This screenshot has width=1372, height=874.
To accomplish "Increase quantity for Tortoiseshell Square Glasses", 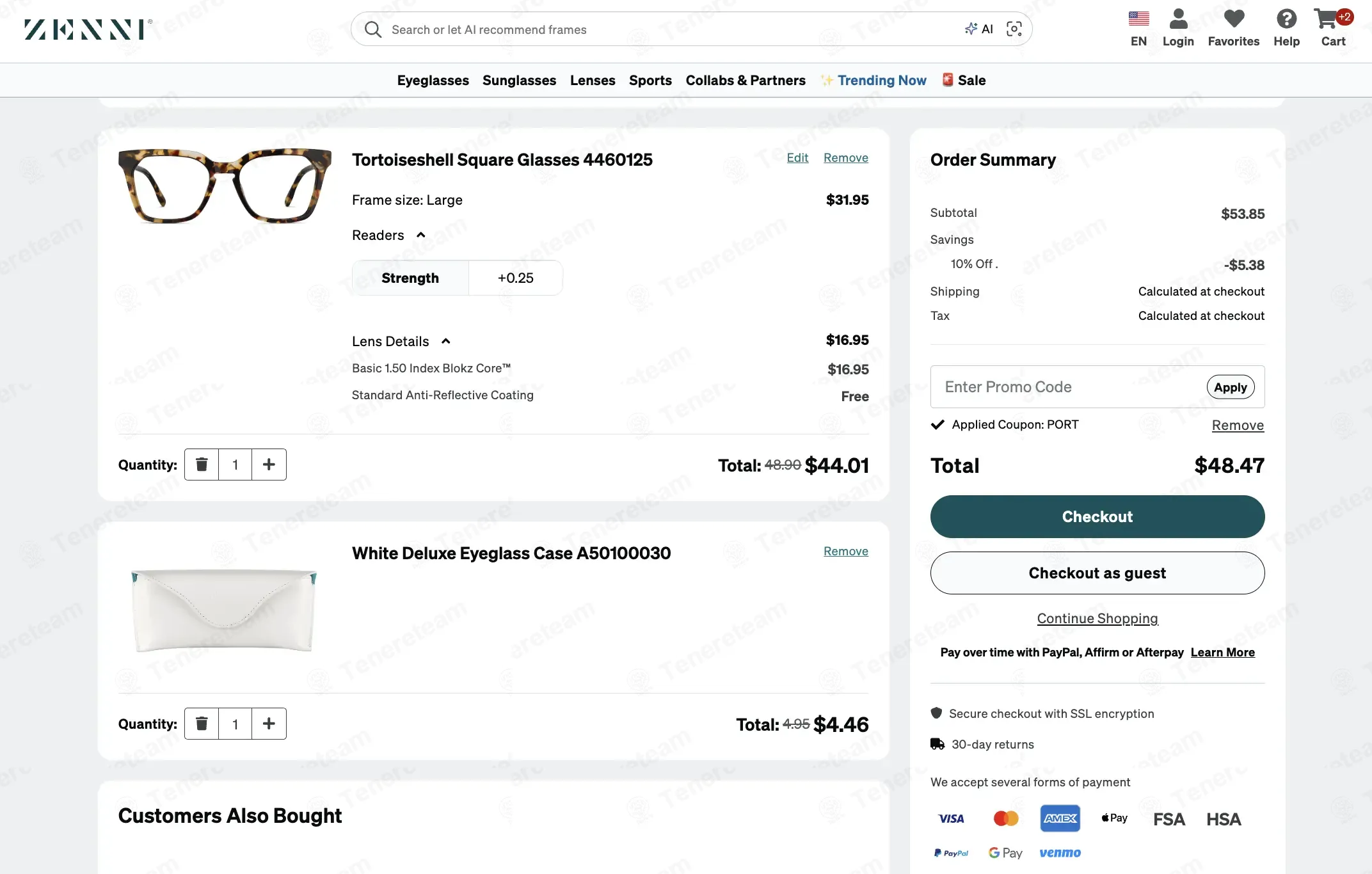I will point(269,465).
